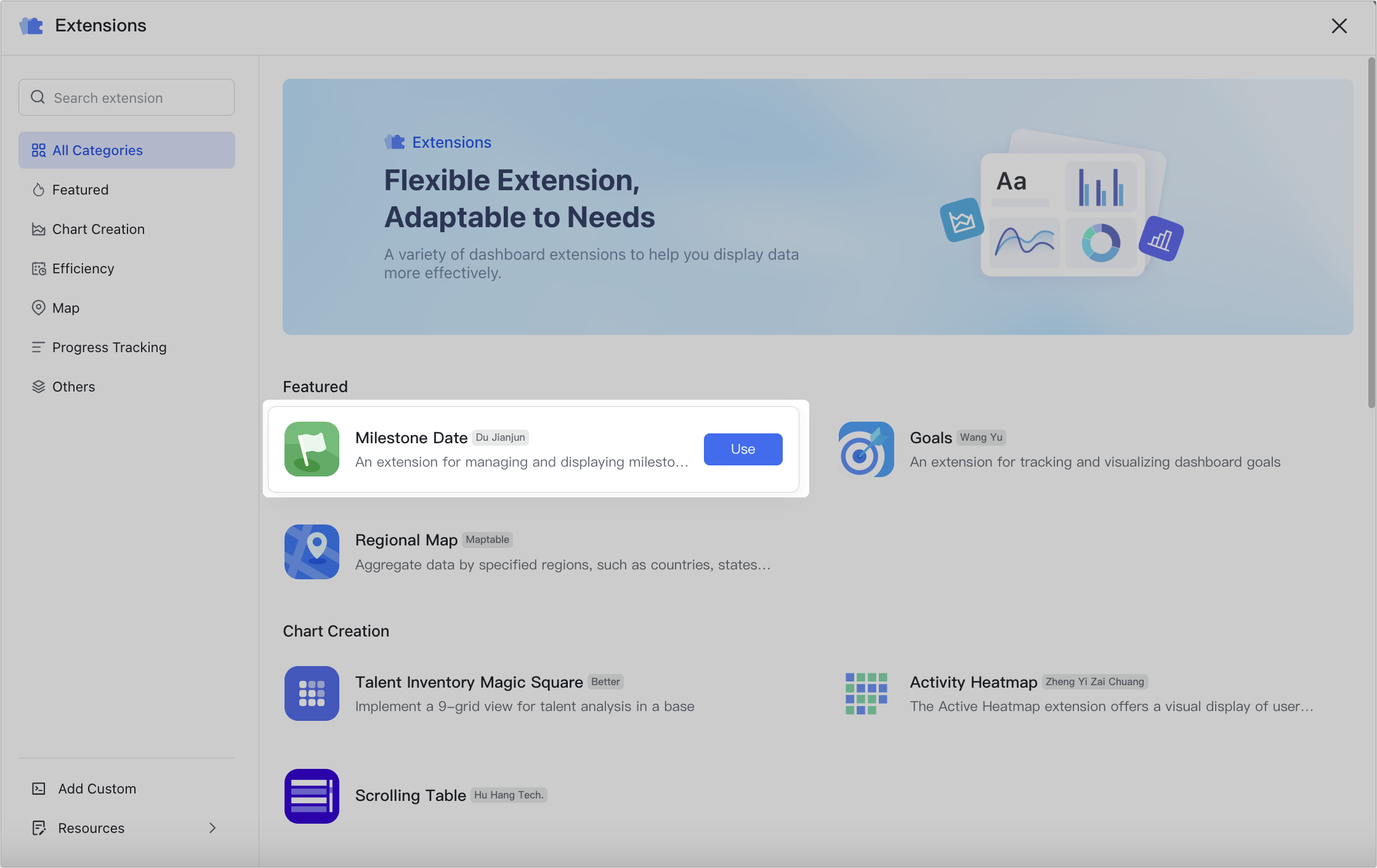Click the Efficiency icon in sidebar
Image resolution: width=1377 pixels, height=868 pixels.
click(x=38, y=268)
